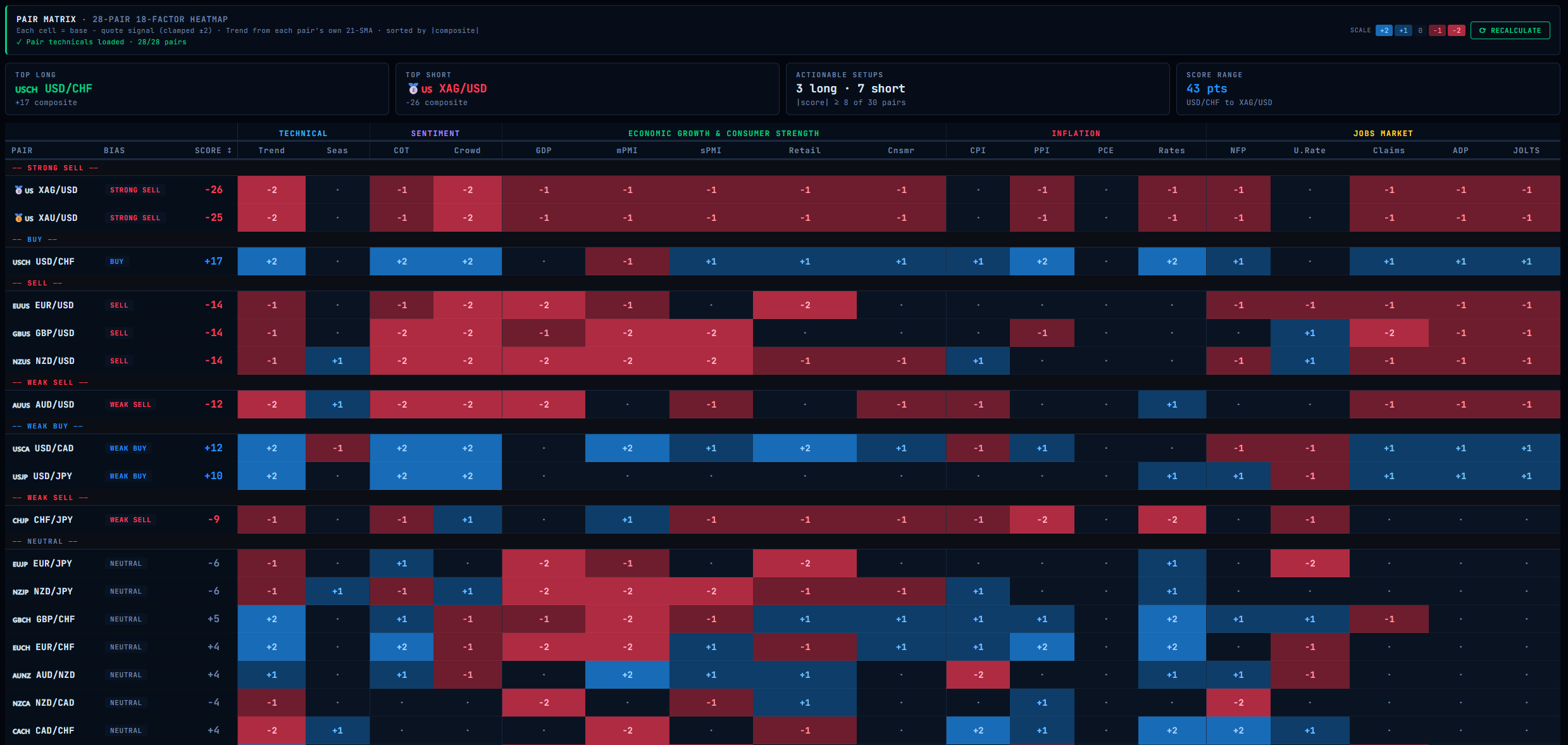This screenshot has width=1568, height=745.
Task: Click the USJP code icon beside USD/JPY
Action: tap(20, 477)
